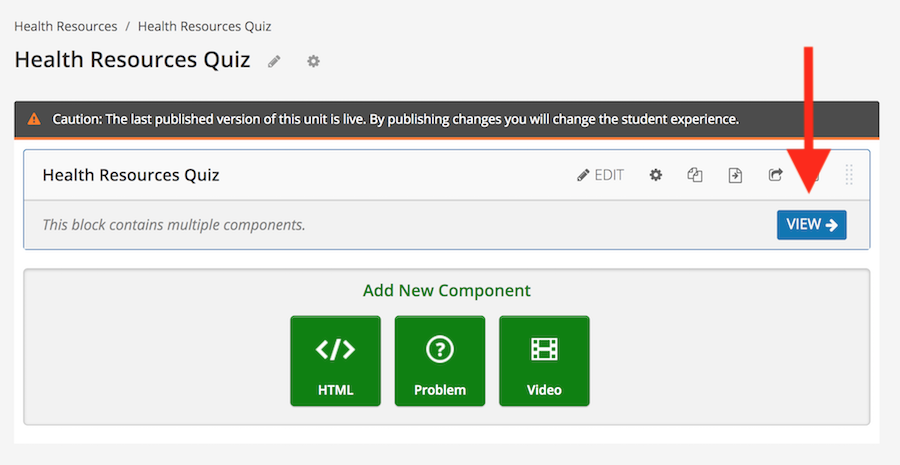This screenshot has height=465, width=900.
Task: Go to Health Resources breadcrumb link
Action: point(65,26)
